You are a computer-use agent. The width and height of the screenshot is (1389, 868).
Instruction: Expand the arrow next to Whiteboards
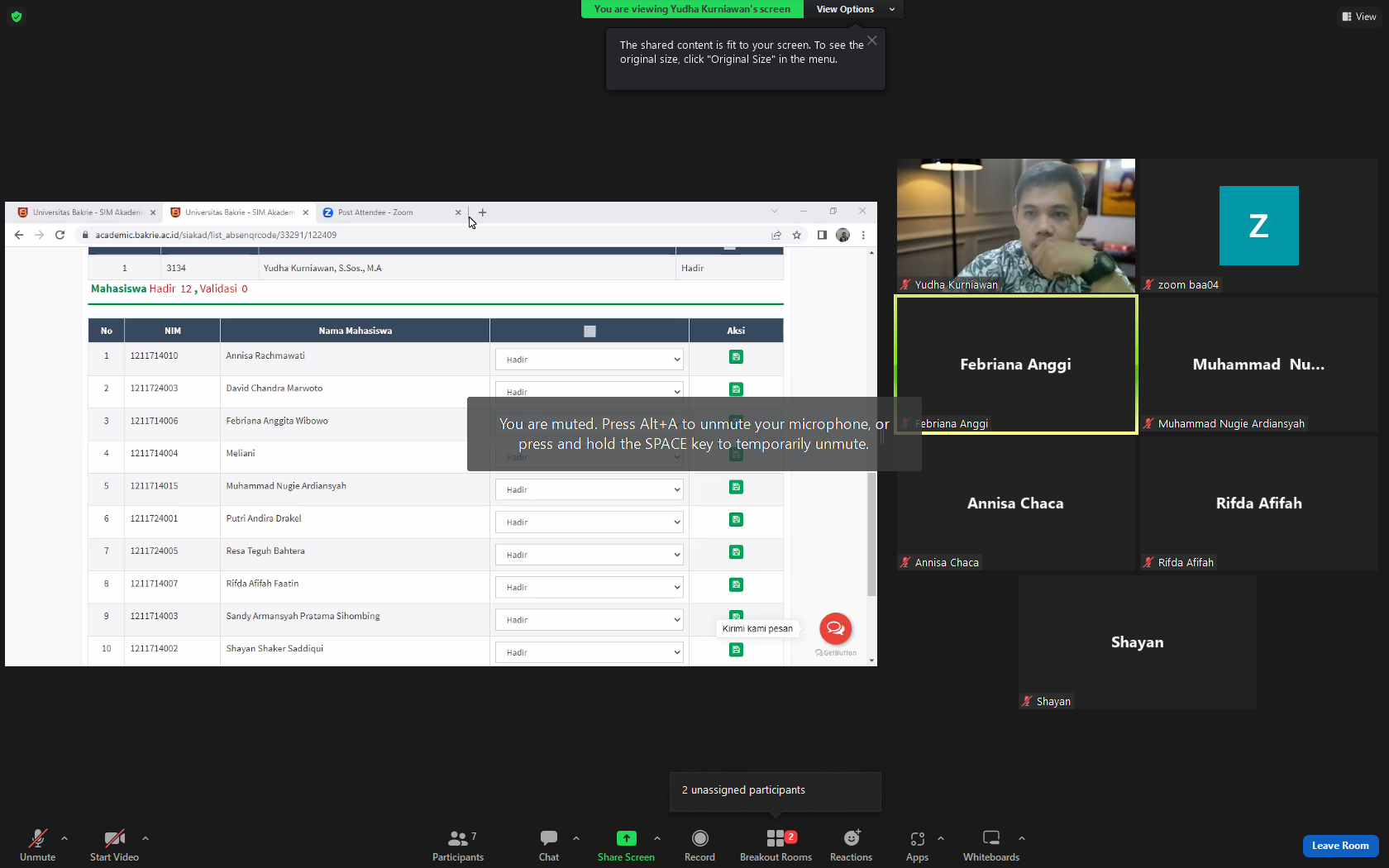[1022, 838]
